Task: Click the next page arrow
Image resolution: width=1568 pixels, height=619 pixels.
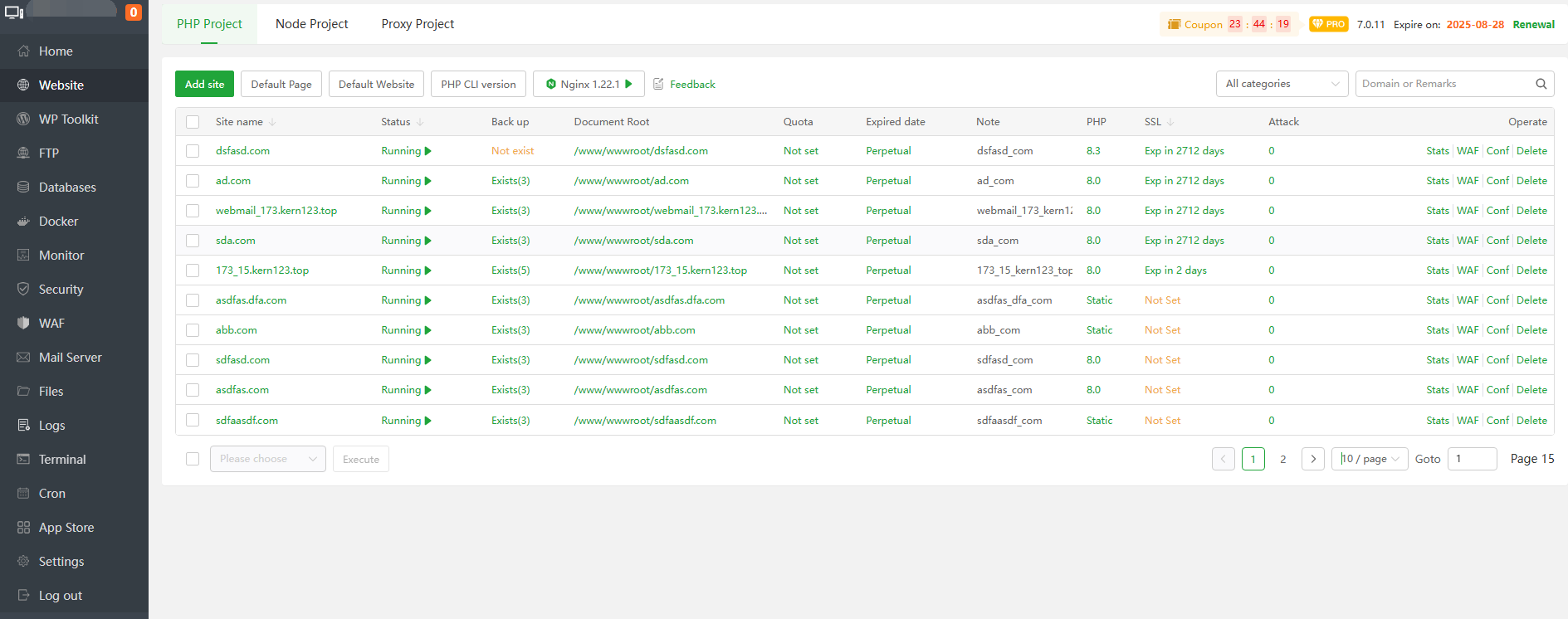Action: [1313, 459]
